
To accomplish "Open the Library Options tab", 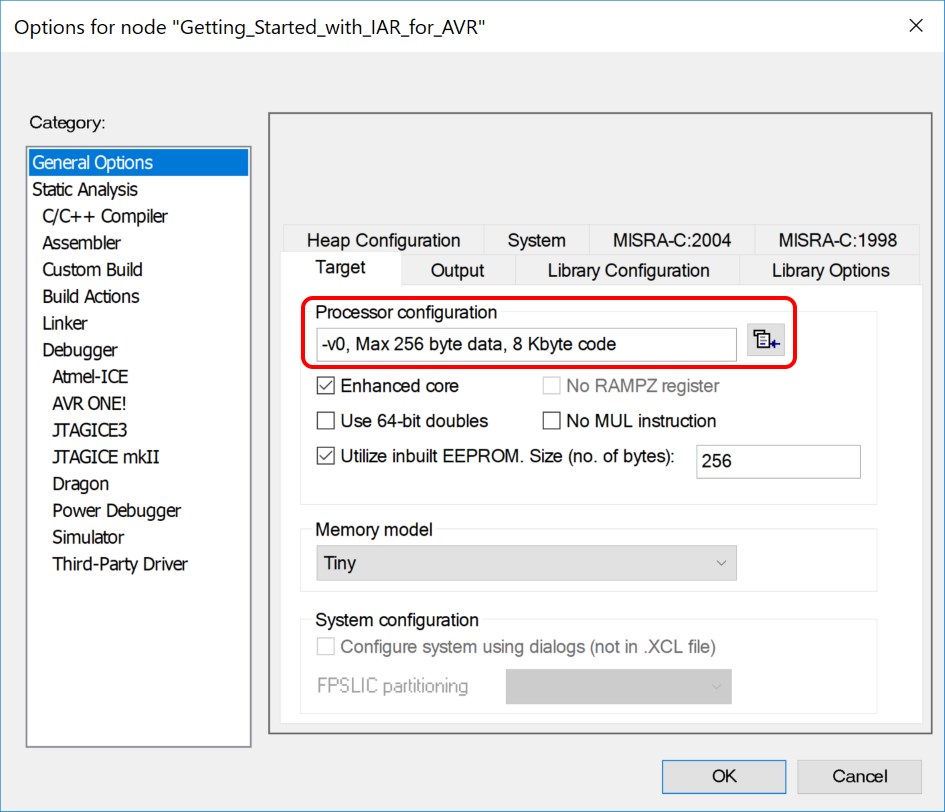I will point(830,270).
